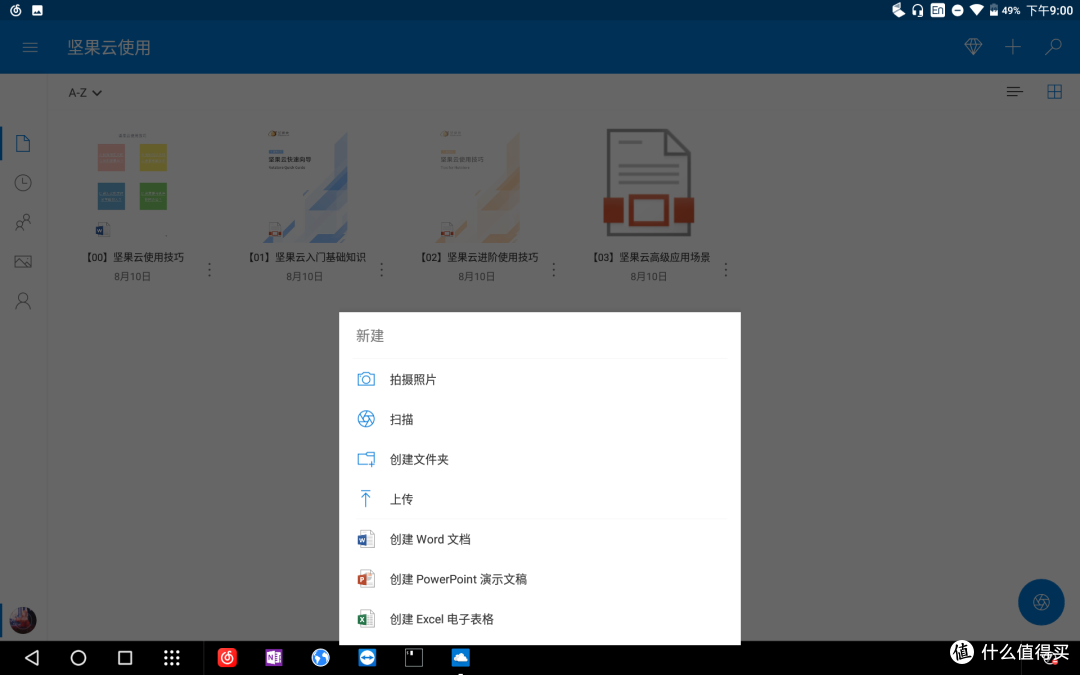Open TeamViewer in the taskbar

click(x=367, y=658)
